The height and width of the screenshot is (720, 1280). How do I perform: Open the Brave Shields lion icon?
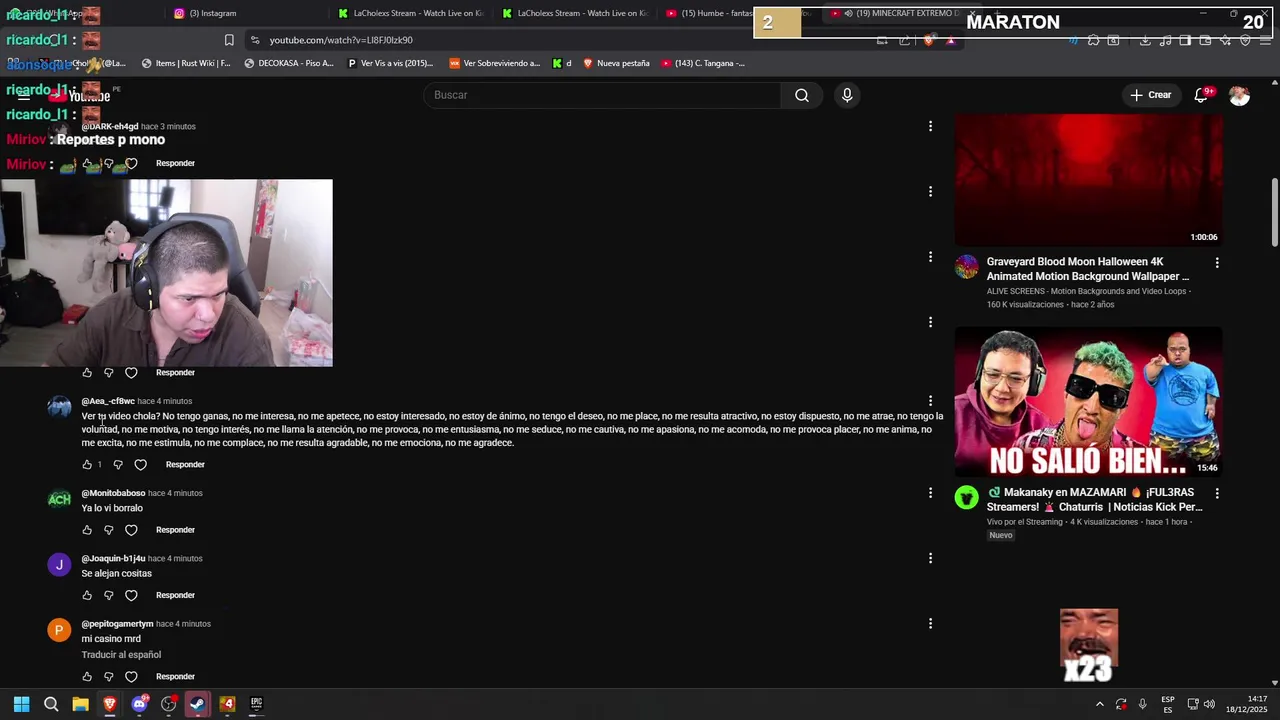tap(929, 40)
